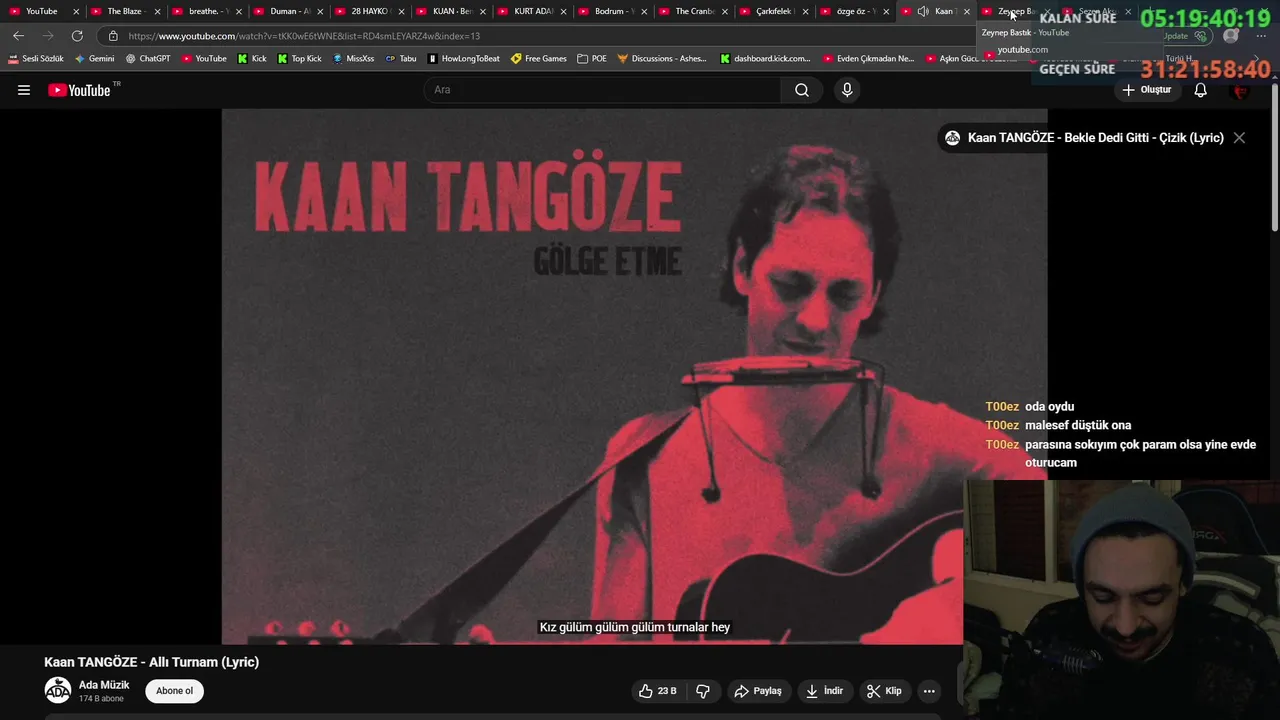This screenshot has width=1280, height=720.
Task: Close the 'The Blaze' tab
Action: coord(157,12)
